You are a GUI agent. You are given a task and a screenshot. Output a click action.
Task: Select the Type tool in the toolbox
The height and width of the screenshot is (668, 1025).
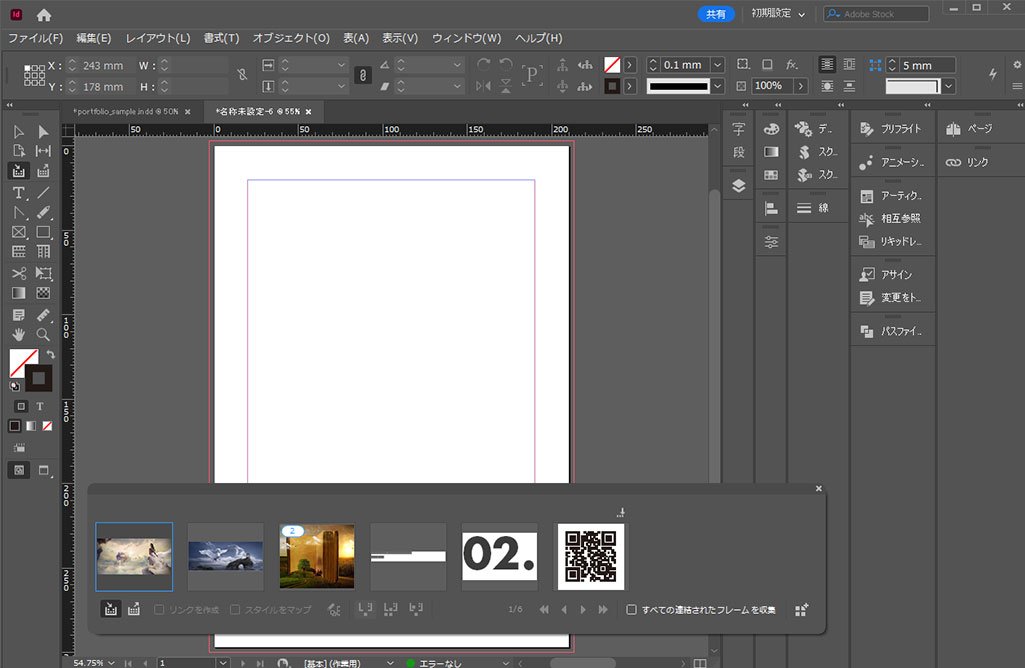tap(18, 192)
